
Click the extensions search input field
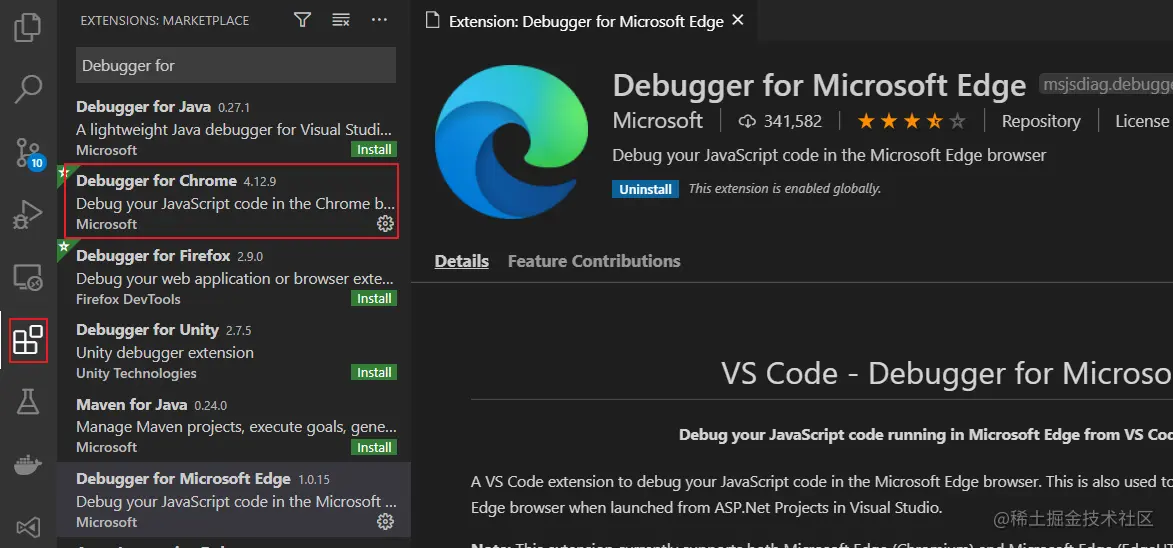click(x=236, y=66)
